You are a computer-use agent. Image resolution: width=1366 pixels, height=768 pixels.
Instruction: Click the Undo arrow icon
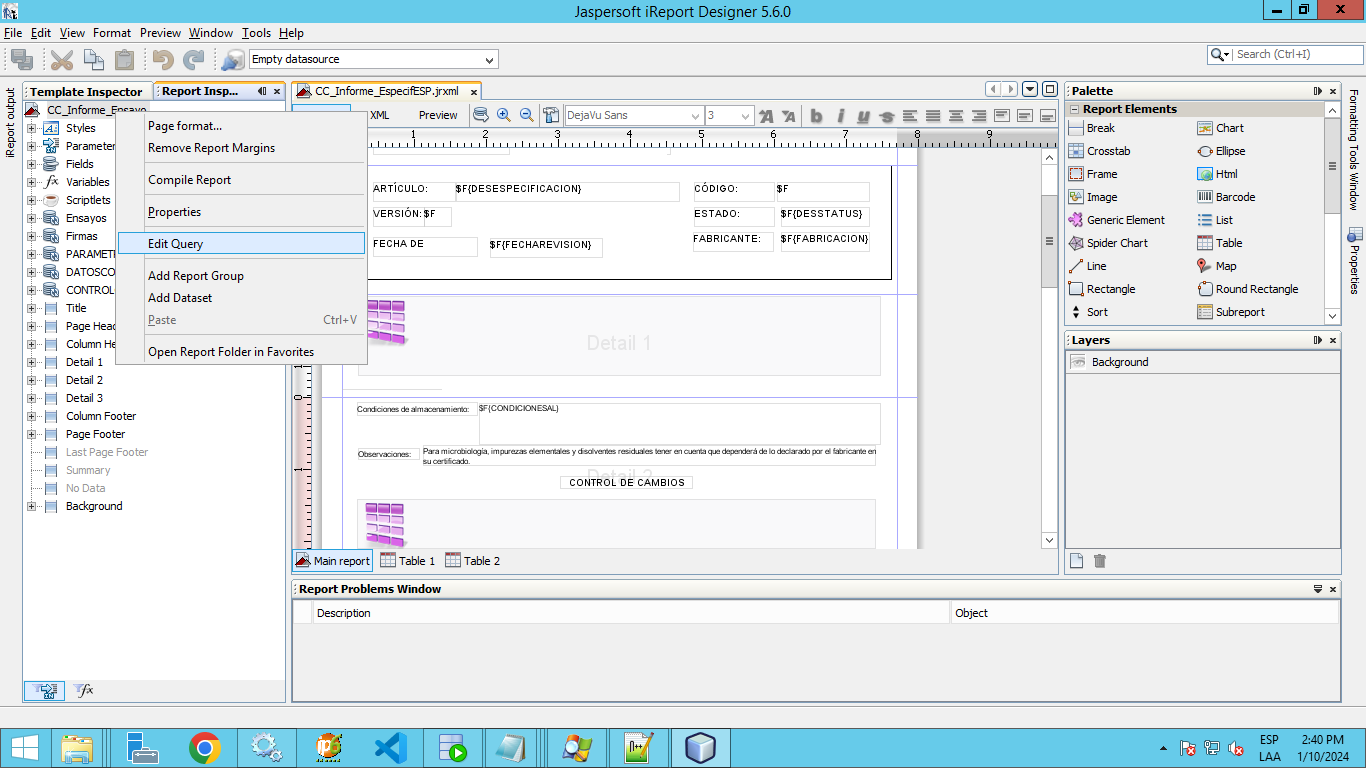click(x=163, y=59)
